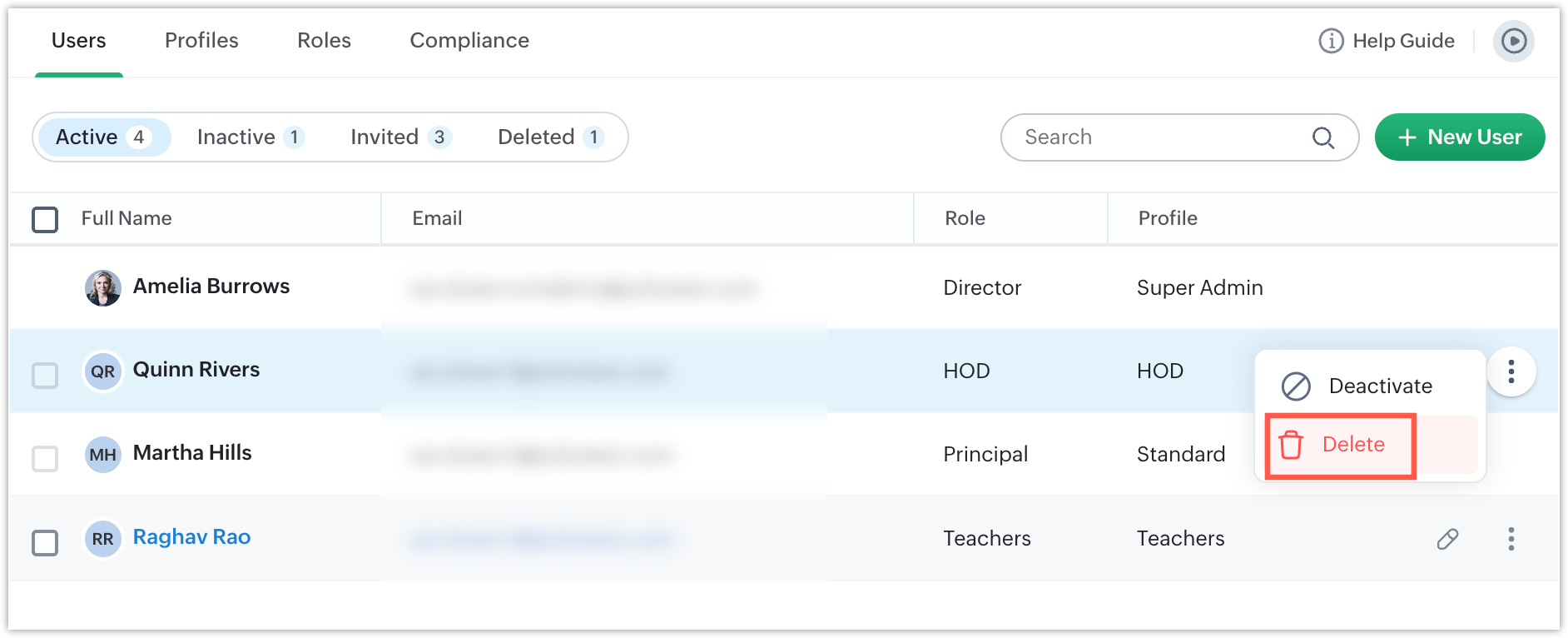Toggle the select-all checkbox in the header
1568x638 pixels.
click(45, 220)
